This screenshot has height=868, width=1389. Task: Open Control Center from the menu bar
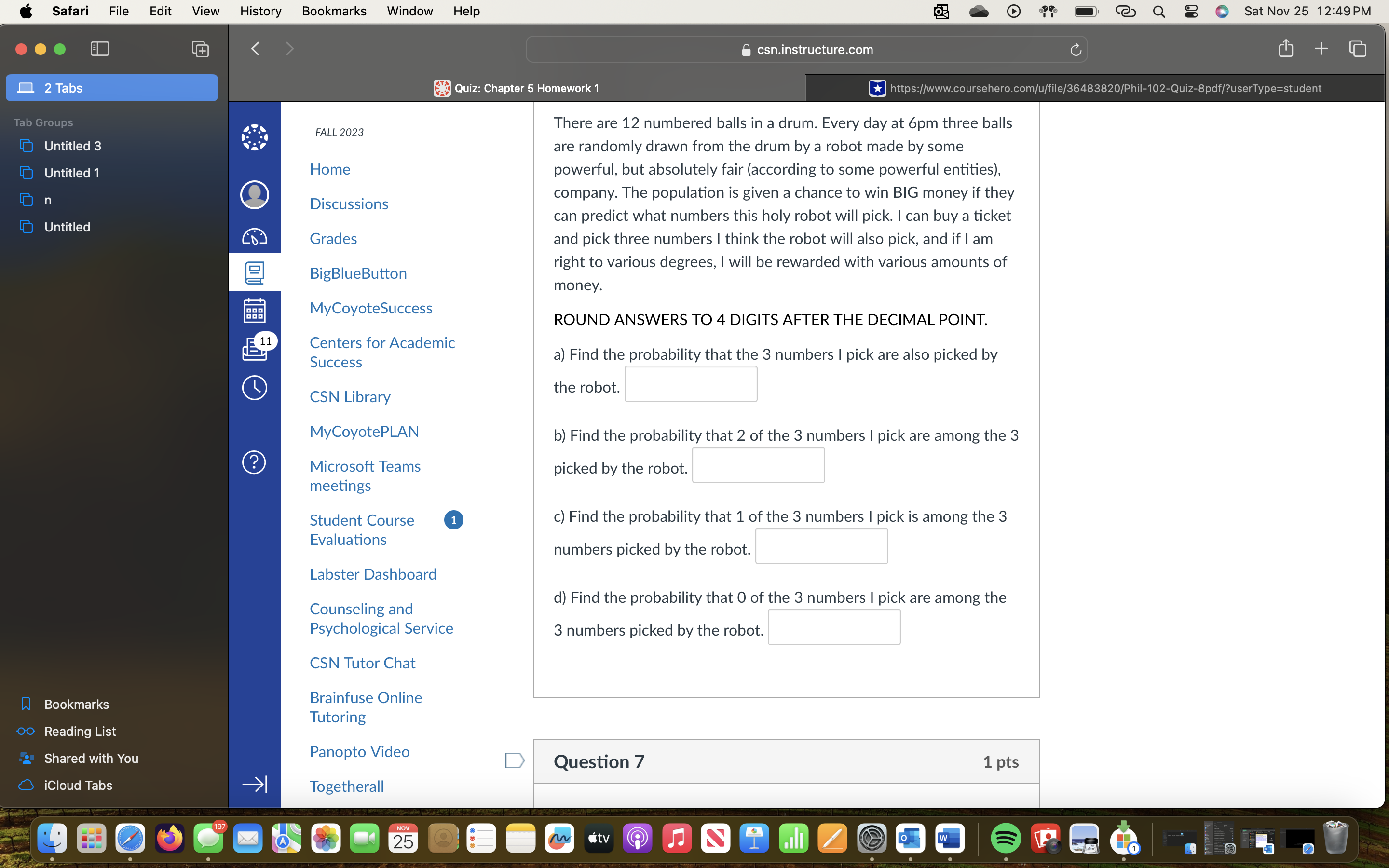(x=1190, y=11)
